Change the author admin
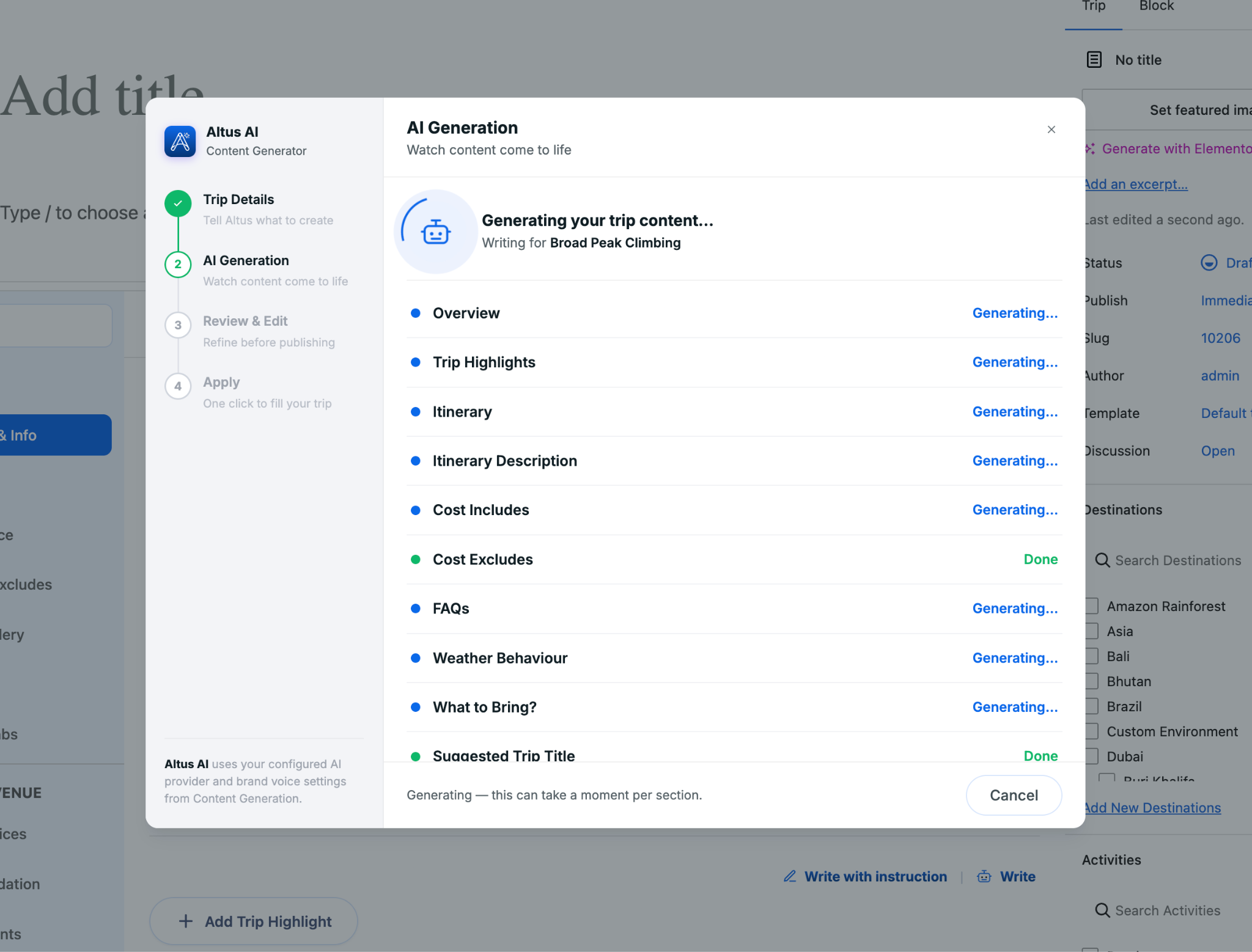Image resolution: width=1252 pixels, height=952 pixels. pos(1220,376)
